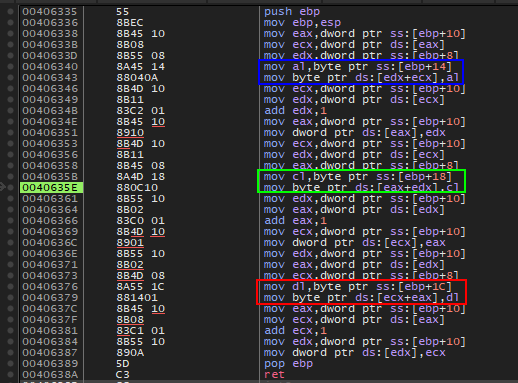Click opcode bytes 8A4D 18

(x=141, y=177)
